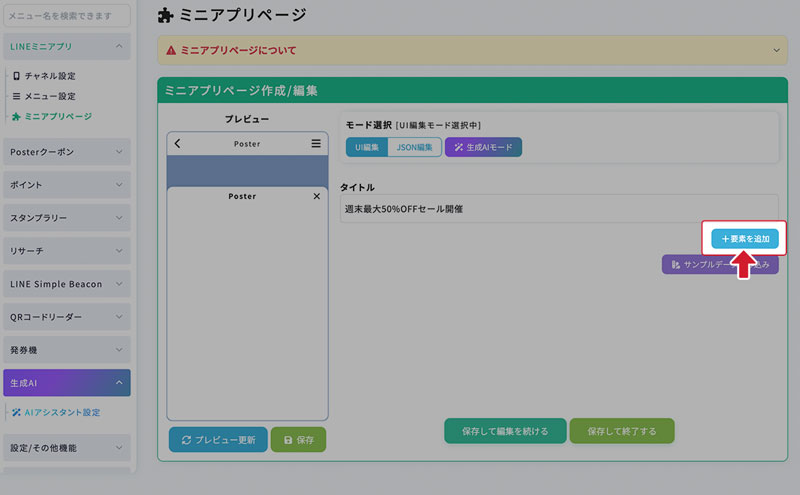Close the Poster preview panel with X

317,196
